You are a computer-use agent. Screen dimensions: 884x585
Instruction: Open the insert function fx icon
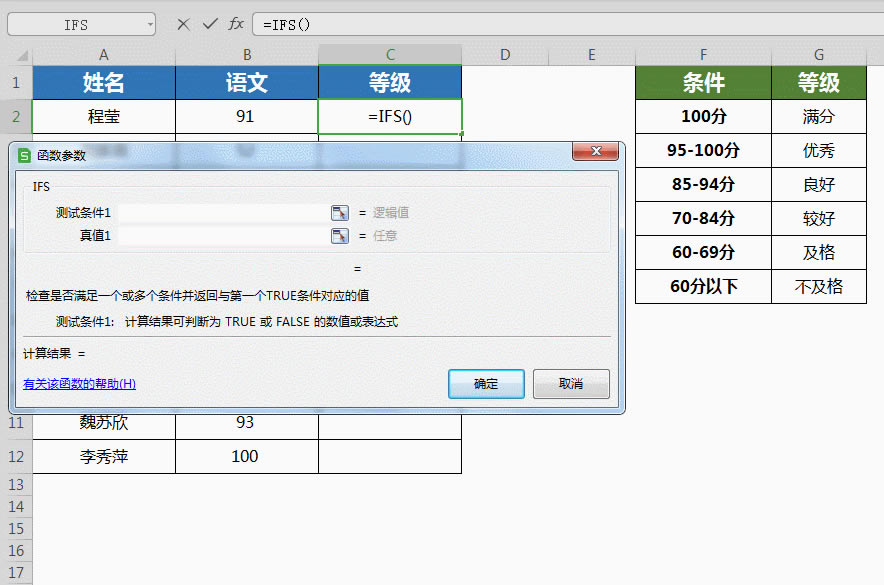[x=236, y=24]
